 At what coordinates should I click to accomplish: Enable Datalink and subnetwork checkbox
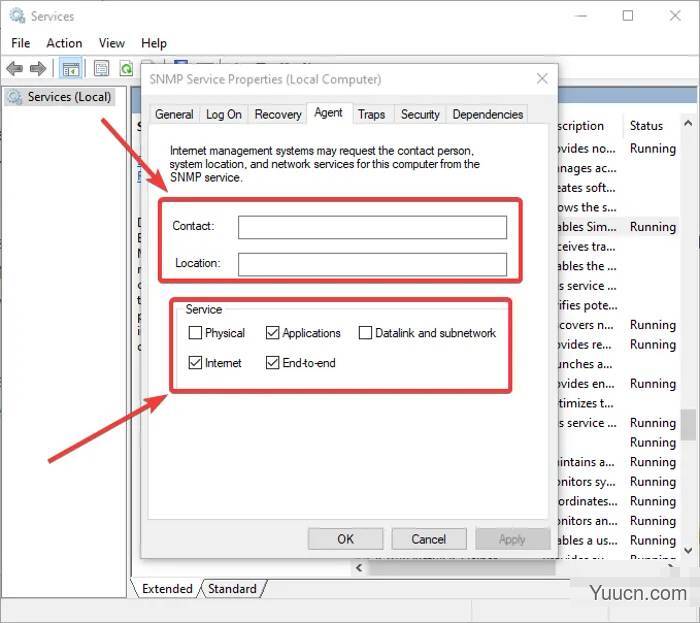365,332
